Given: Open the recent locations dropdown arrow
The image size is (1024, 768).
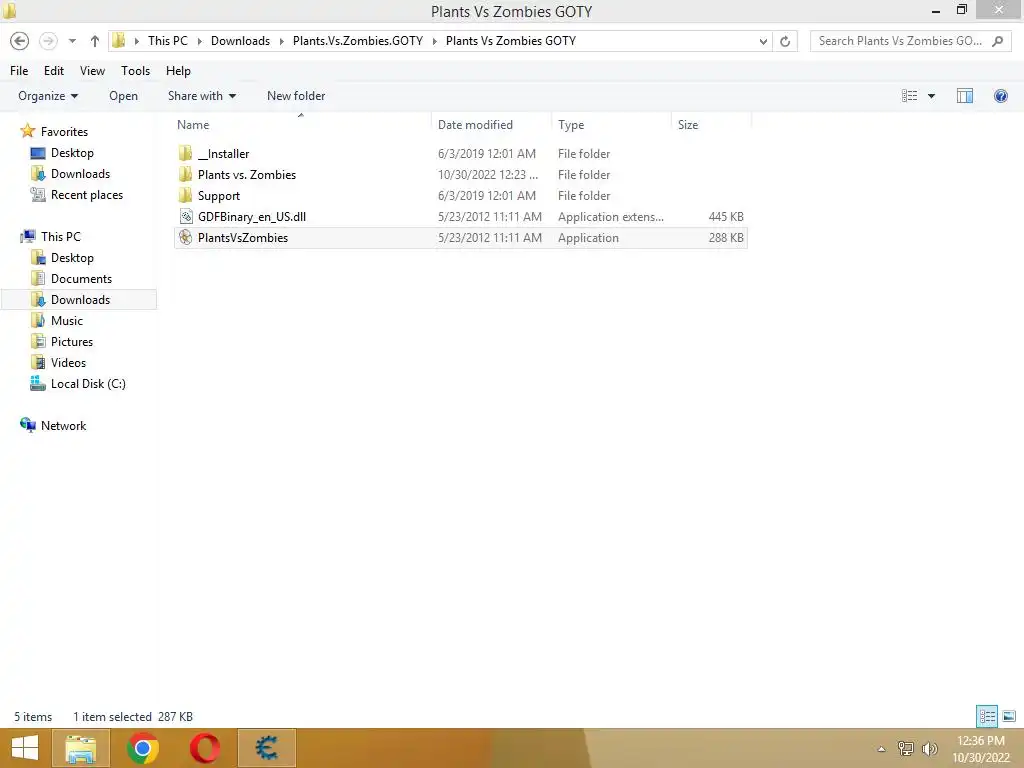Looking at the screenshot, I should [72, 41].
